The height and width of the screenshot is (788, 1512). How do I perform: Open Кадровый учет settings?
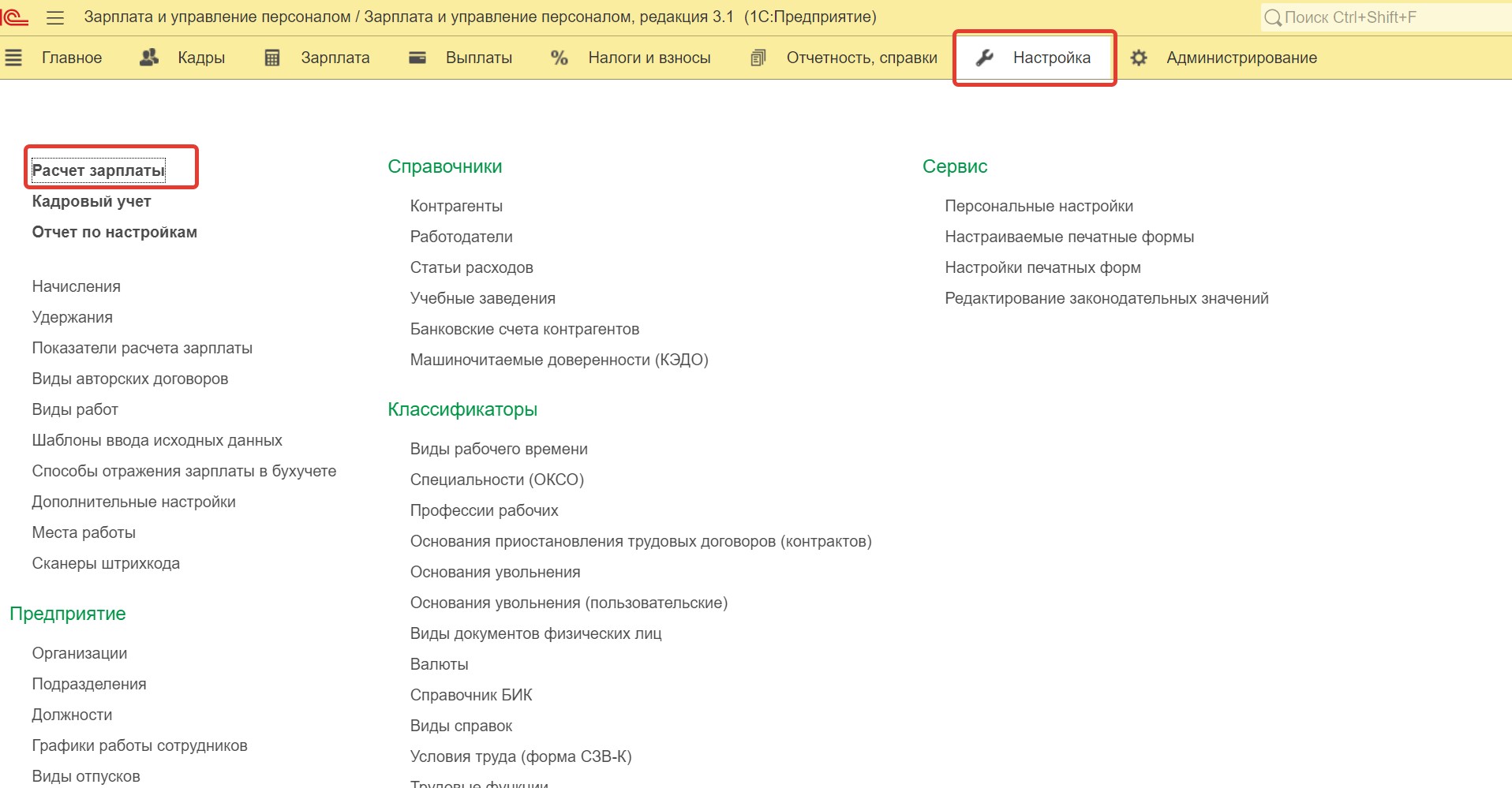point(92,201)
